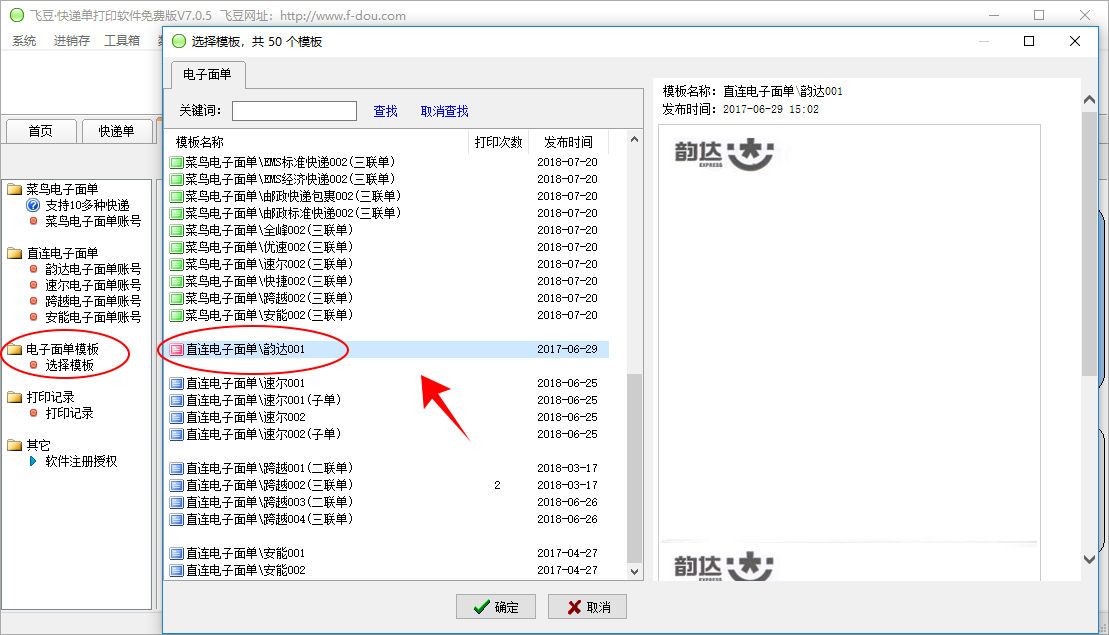Click the 查找 link
1109x635 pixels.
(385, 111)
